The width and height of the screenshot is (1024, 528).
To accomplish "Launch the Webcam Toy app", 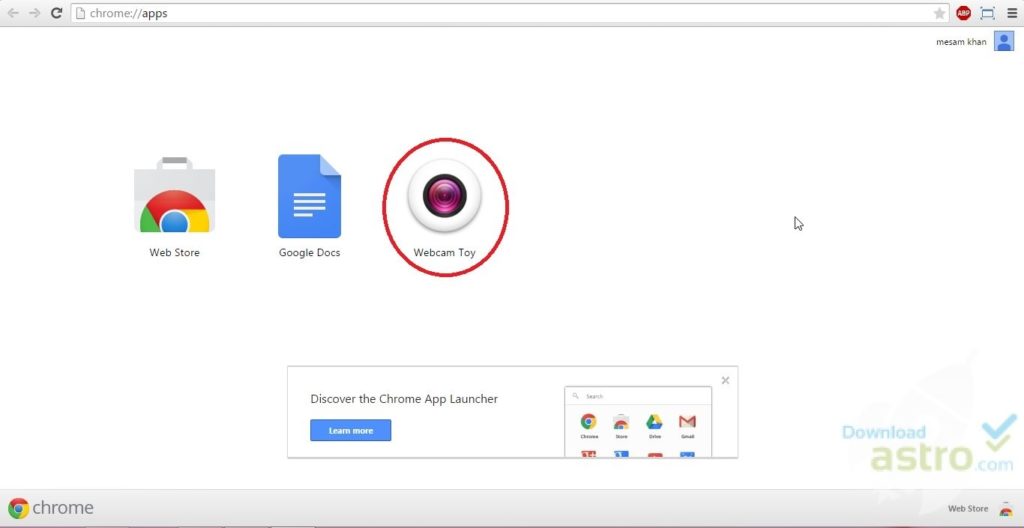I will click(444, 195).
